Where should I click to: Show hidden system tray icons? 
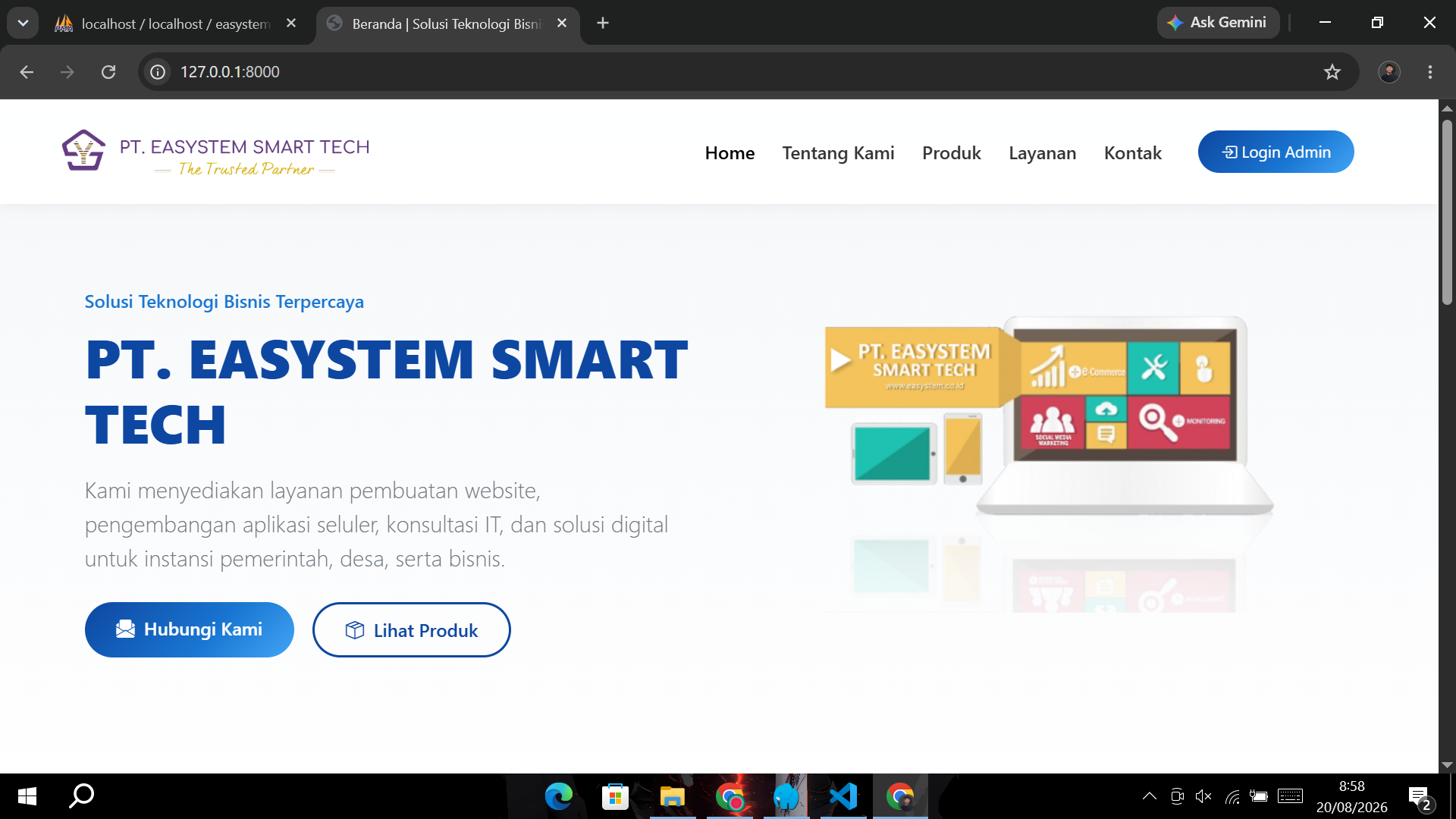(1150, 796)
